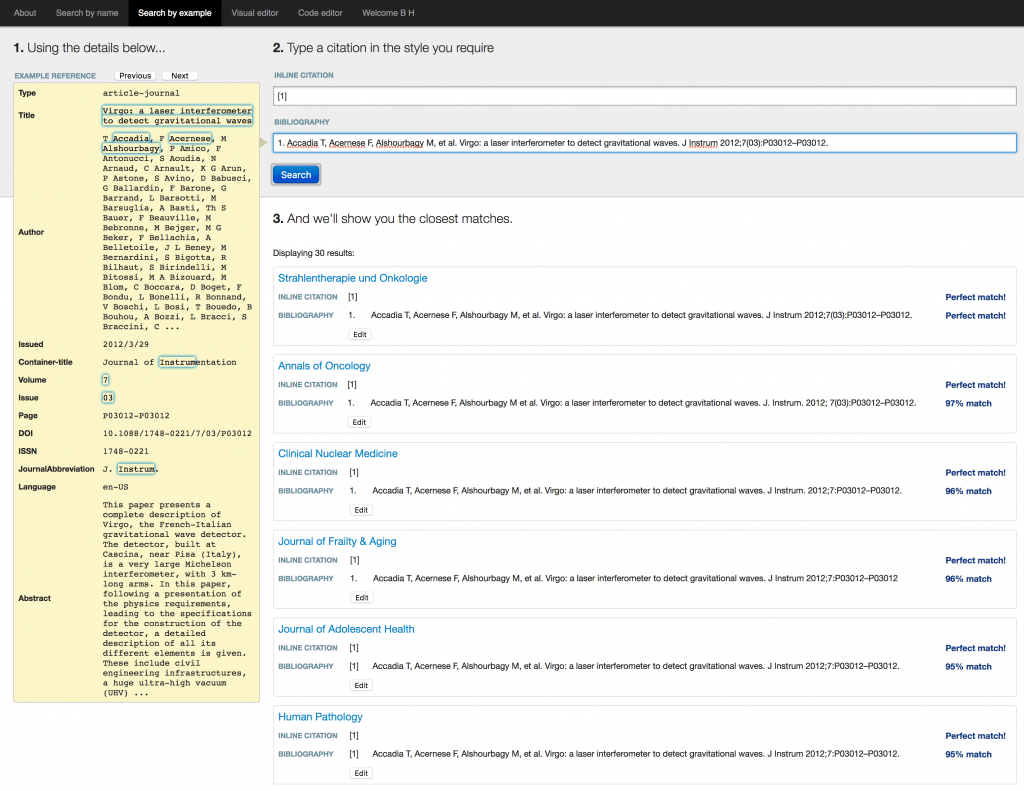Edit the Journal of Frailty & Aging style
1024x791 pixels.
point(362,598)
